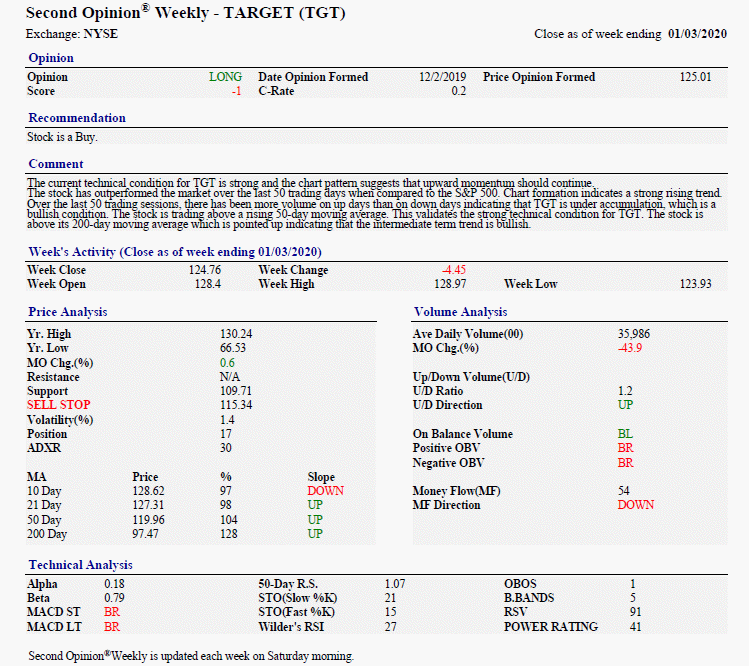Click the 50-Day R.S. value 1.07
The image size is (749, 666).
coord(395,584)
